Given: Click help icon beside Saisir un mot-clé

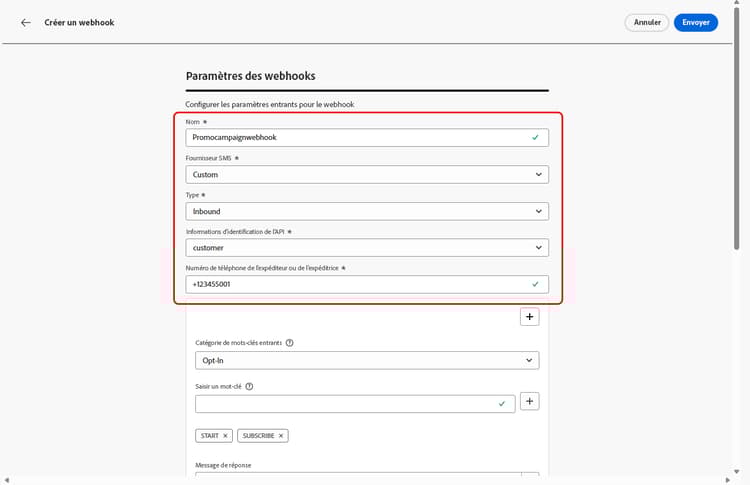Looking at the screenshot, I should (249, 386).
